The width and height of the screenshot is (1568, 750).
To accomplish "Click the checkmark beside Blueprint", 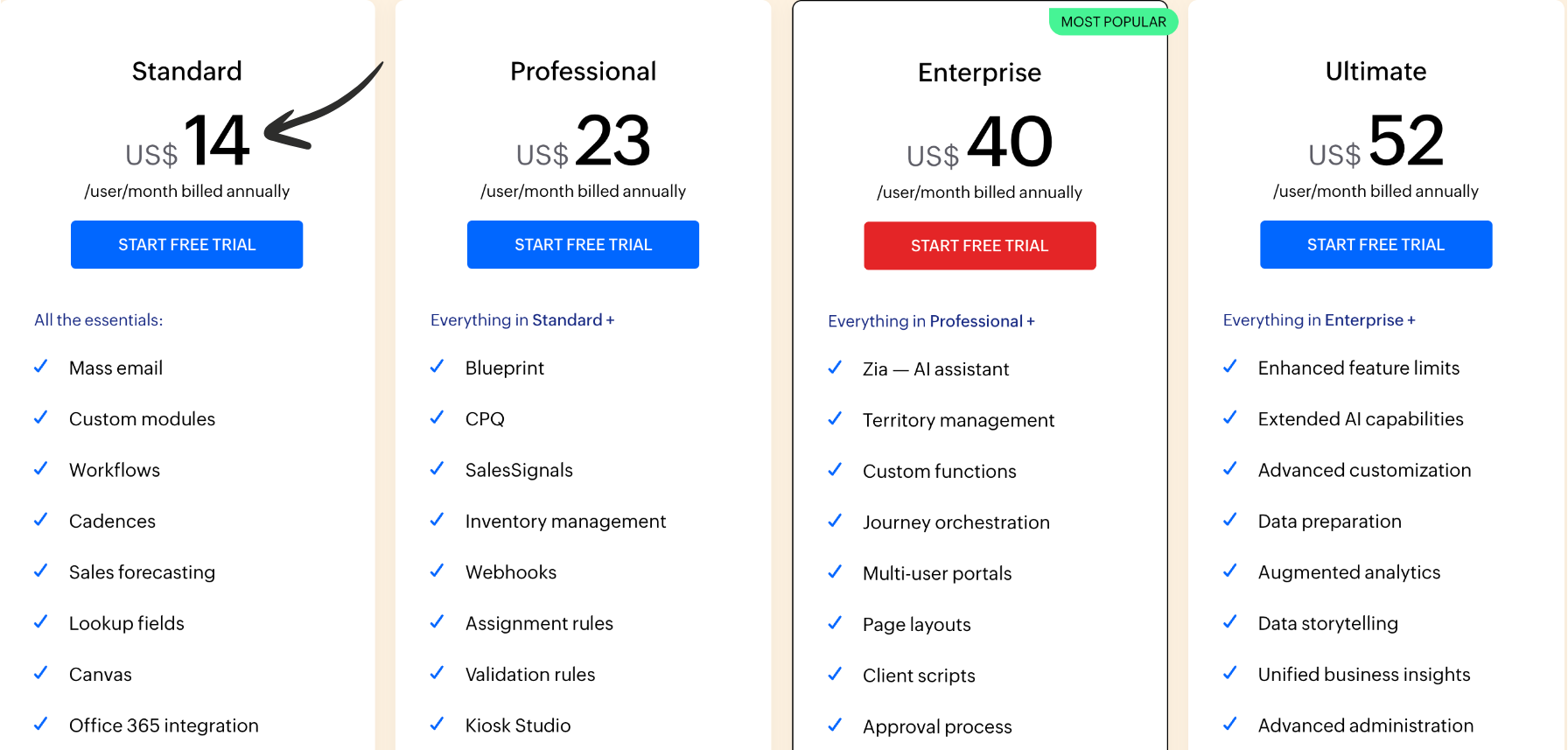I will pyautogui.click(x=437, y=367).
